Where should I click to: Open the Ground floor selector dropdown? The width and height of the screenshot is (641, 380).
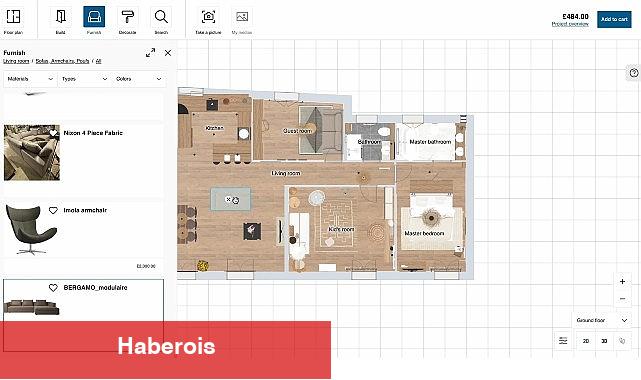point(602,320)
